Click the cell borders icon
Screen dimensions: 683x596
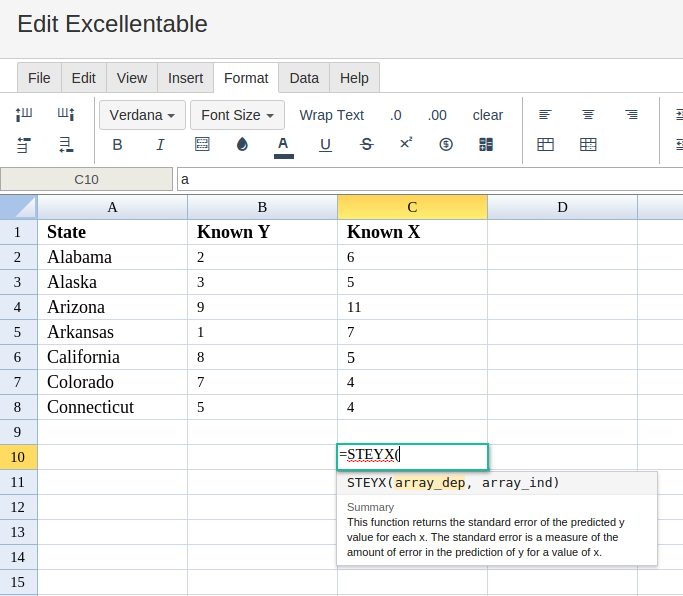202,145
